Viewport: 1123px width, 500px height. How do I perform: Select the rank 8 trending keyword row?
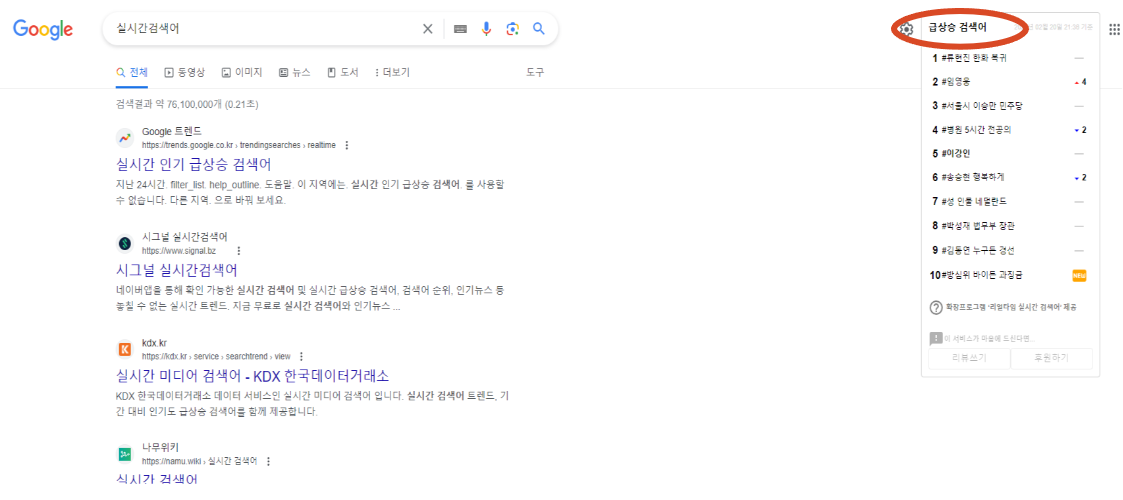[1010, 226]
